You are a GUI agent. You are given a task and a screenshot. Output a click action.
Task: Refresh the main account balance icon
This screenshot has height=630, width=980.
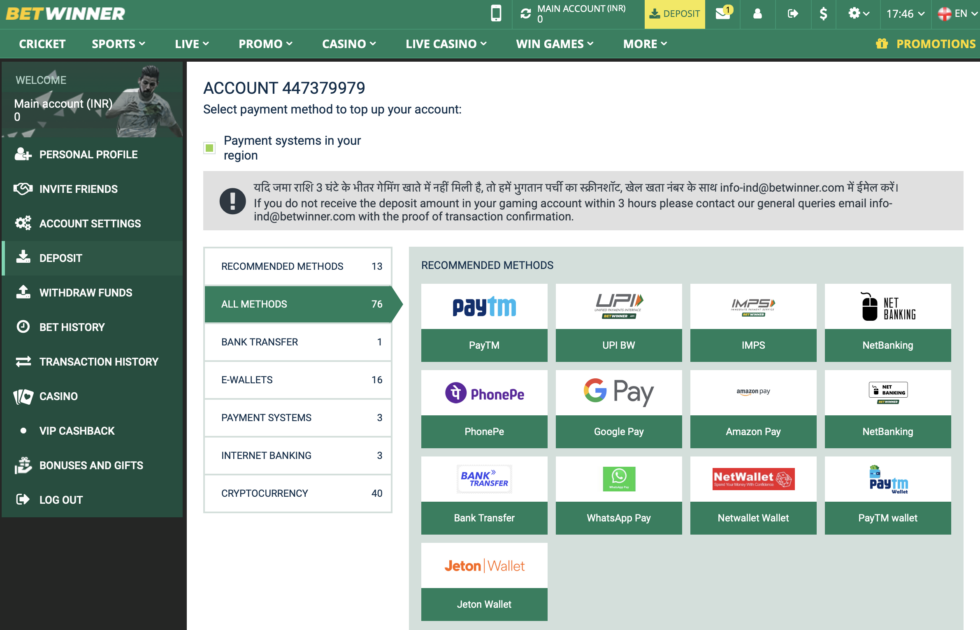pyautogui.click(x=526, y=13)
